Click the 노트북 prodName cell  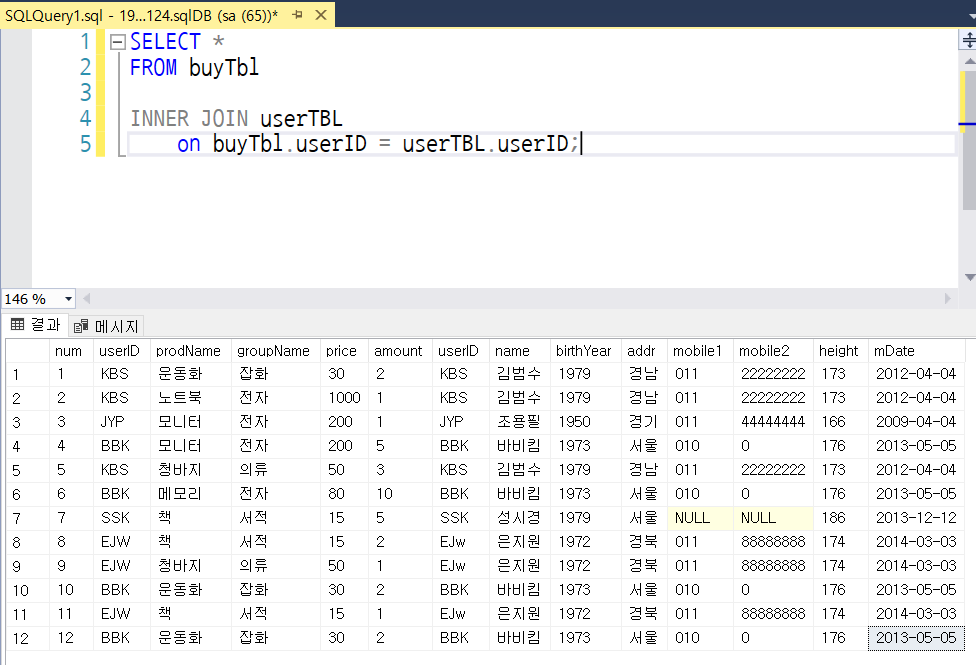click(x=190, y=398)
